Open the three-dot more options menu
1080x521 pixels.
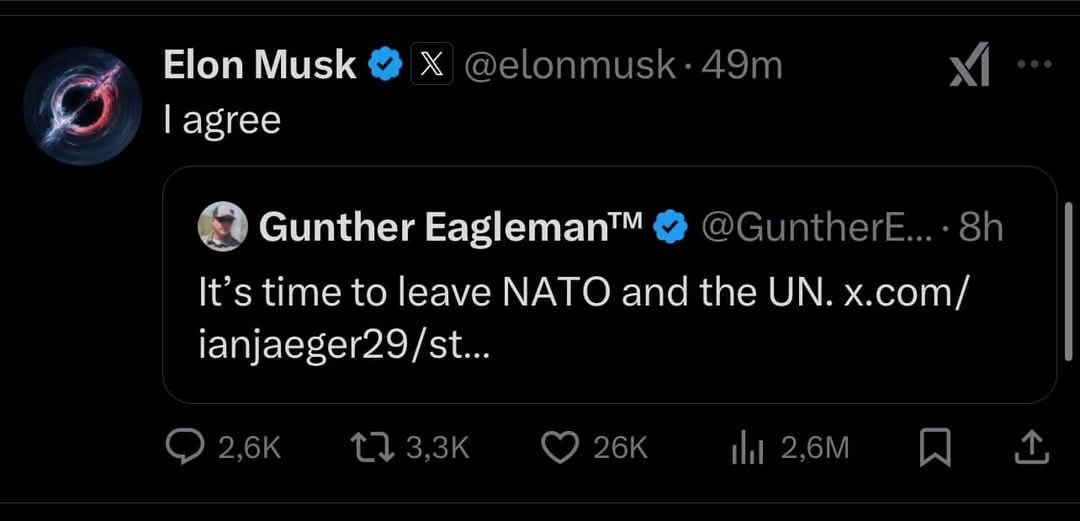click(x=1034, y=64)
